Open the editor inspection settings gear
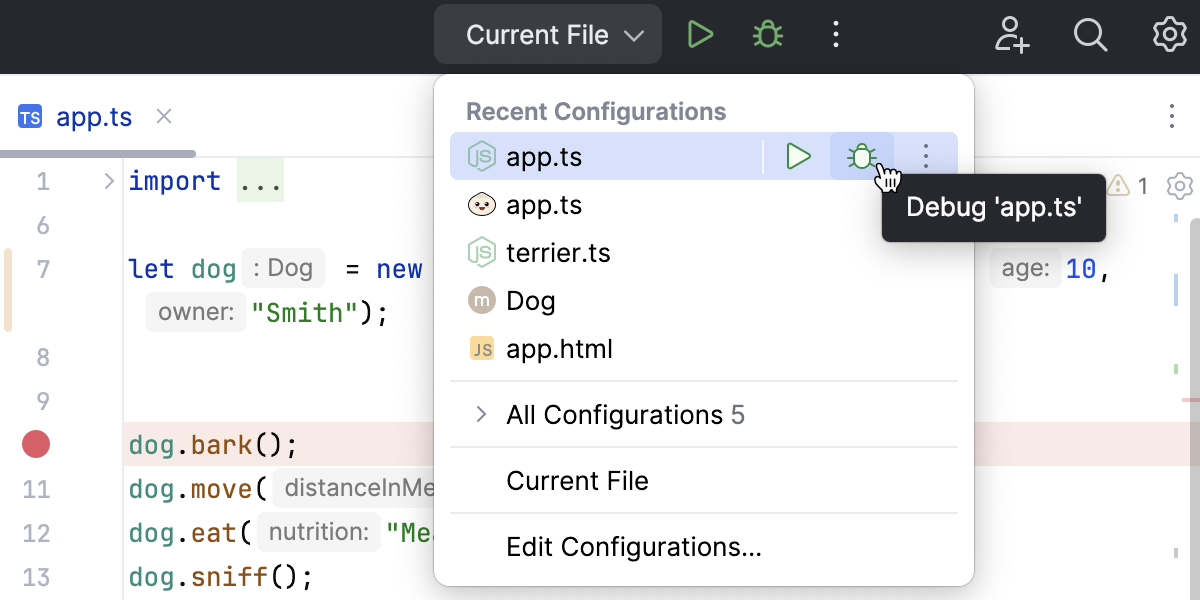Screen dimensions: 1200x600 pos(1179,186)
